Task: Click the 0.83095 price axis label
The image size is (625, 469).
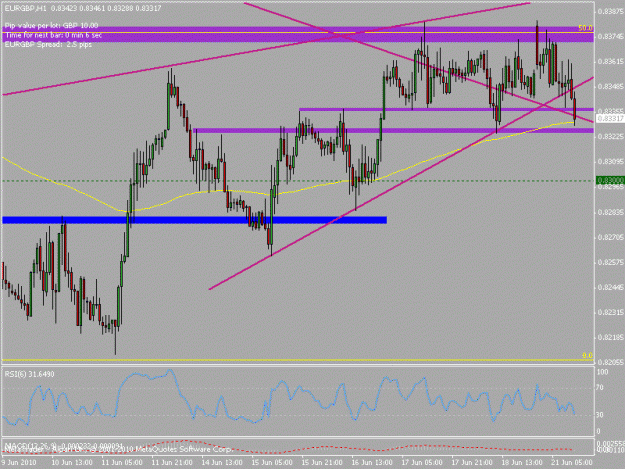Action: click(610, 161)
